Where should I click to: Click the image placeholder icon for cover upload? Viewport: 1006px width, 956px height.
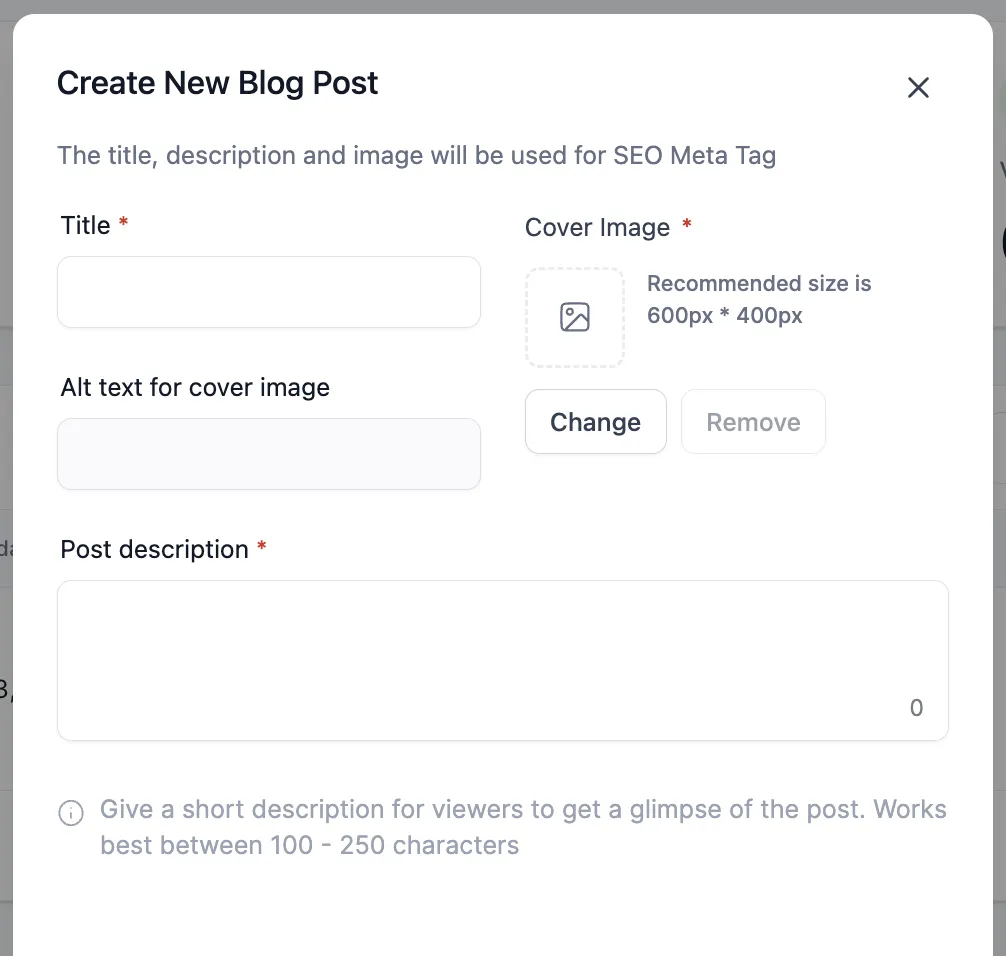(575, 318)
